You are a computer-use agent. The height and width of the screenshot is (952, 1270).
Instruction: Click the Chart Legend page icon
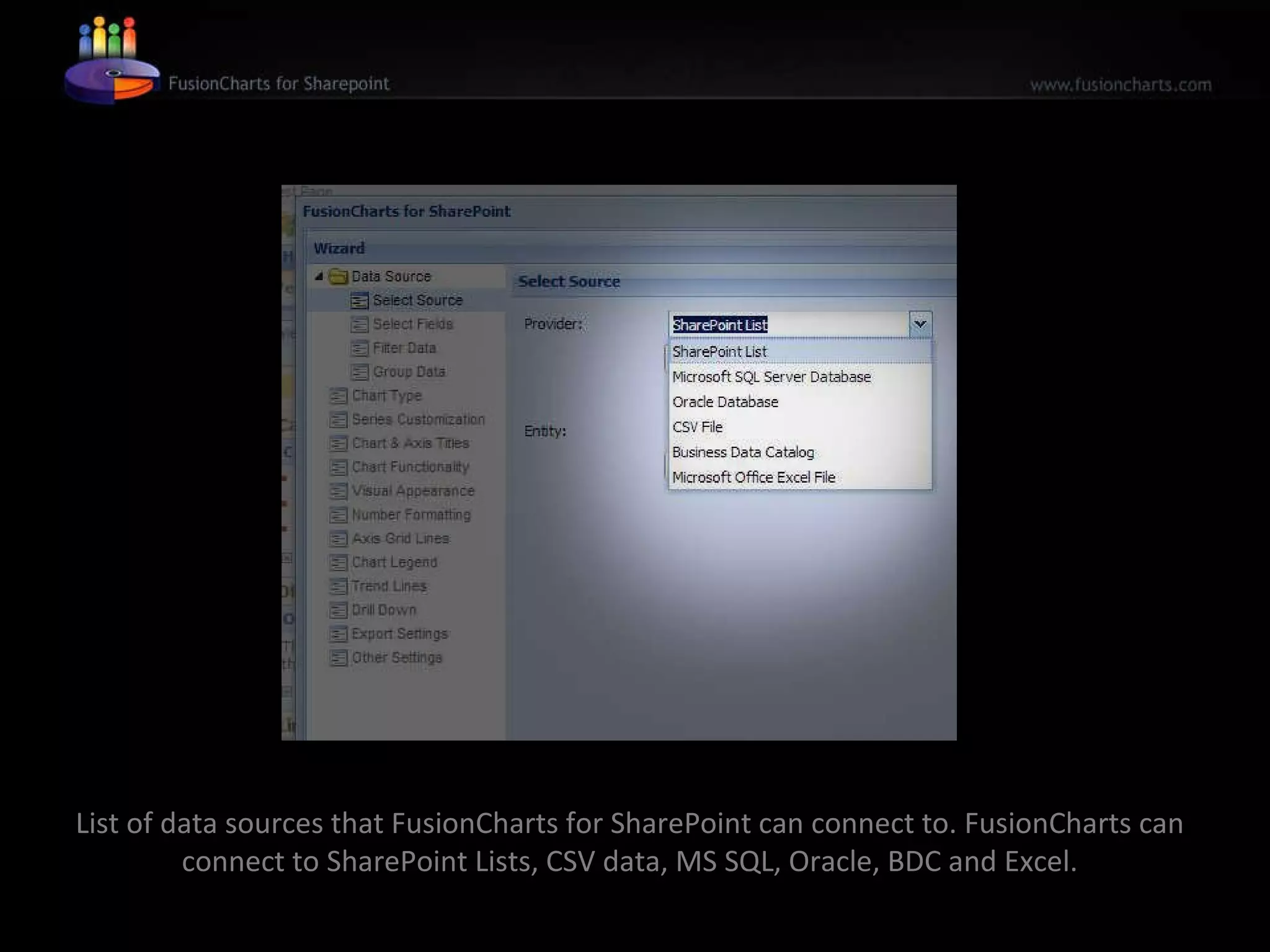(x=338, y=563)
